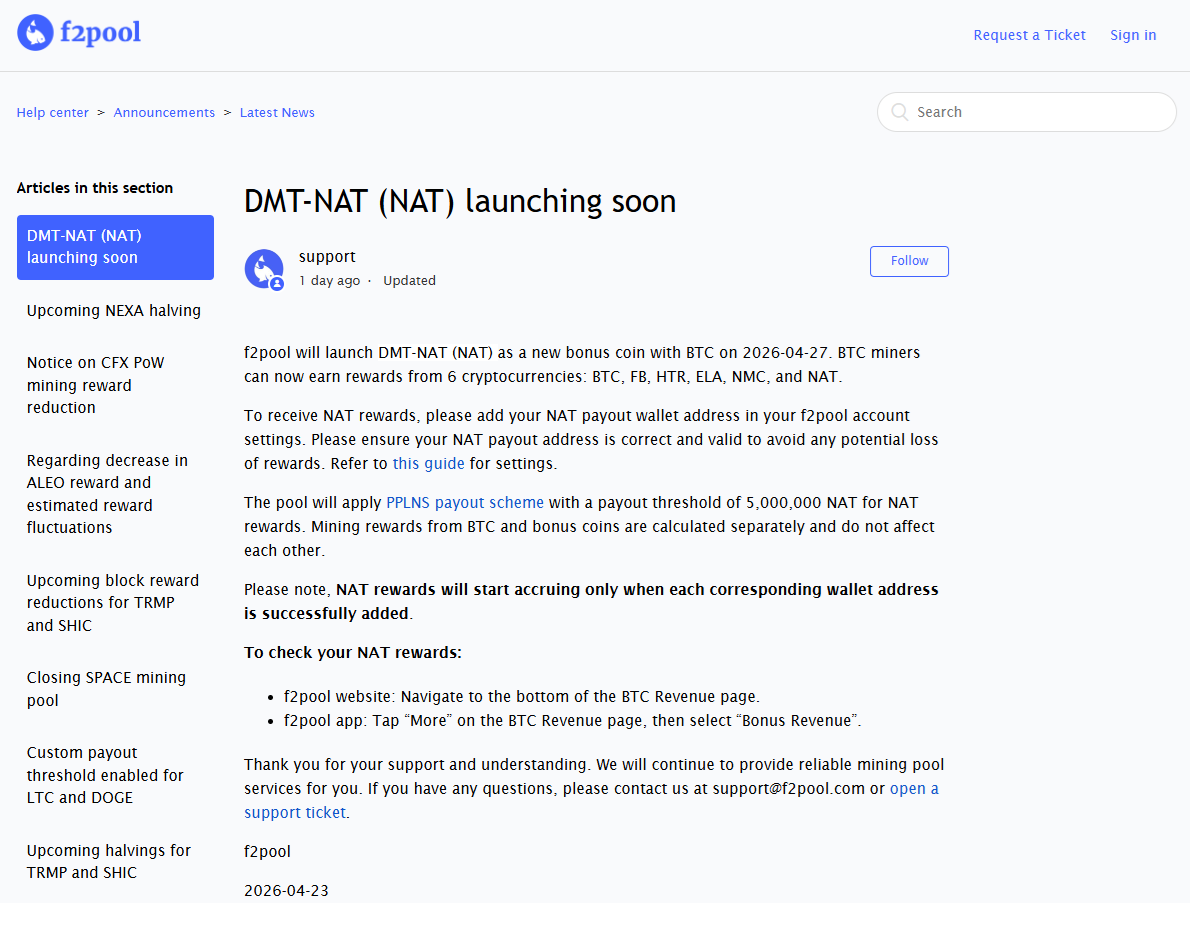Open Upcoming NEXA halving article
This screenshot has width=1190, height=935.
pyautogui.click(x=114, y=310)
